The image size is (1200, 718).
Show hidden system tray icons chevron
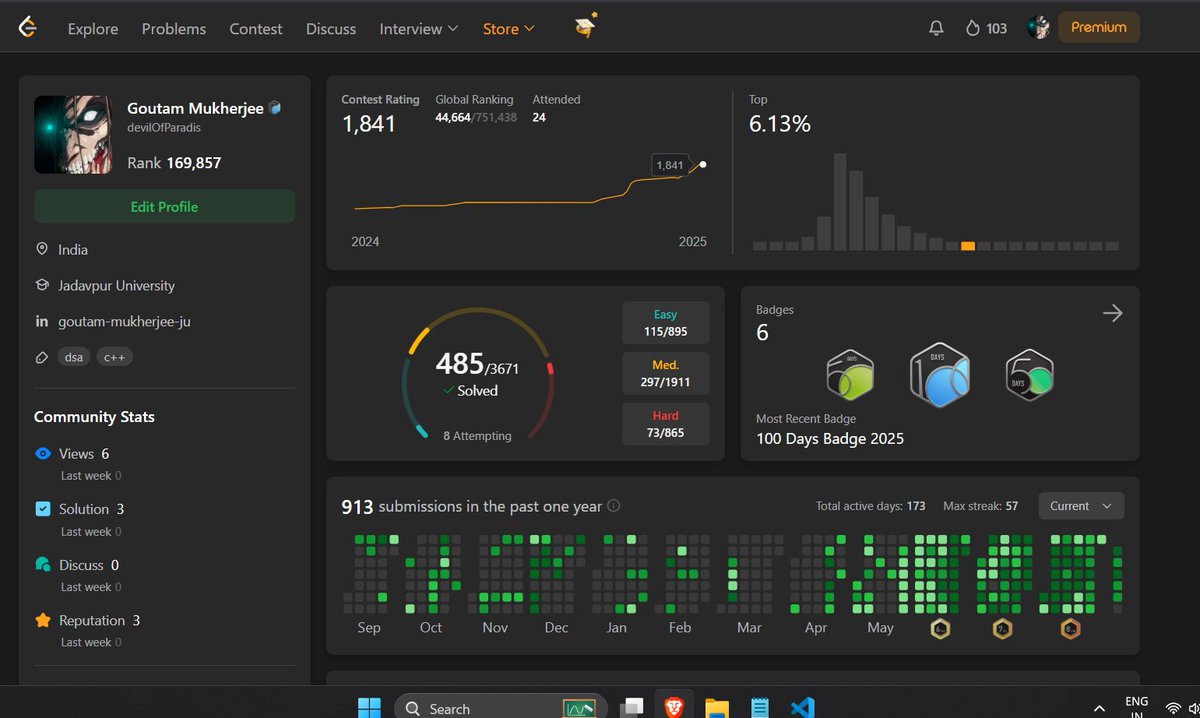click(1099, 708)
